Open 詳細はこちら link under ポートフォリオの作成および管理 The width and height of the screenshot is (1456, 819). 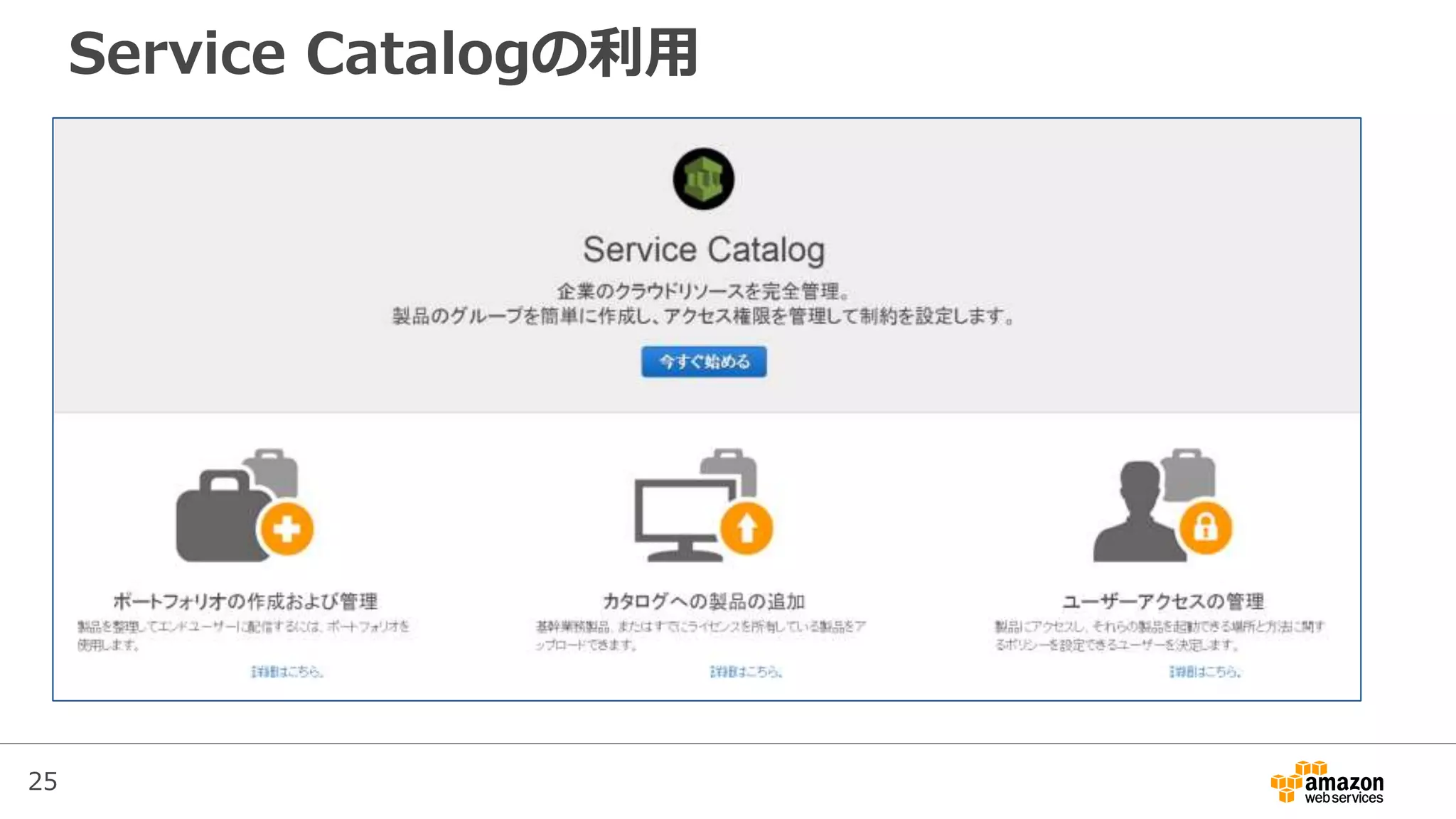click(287, 672)
